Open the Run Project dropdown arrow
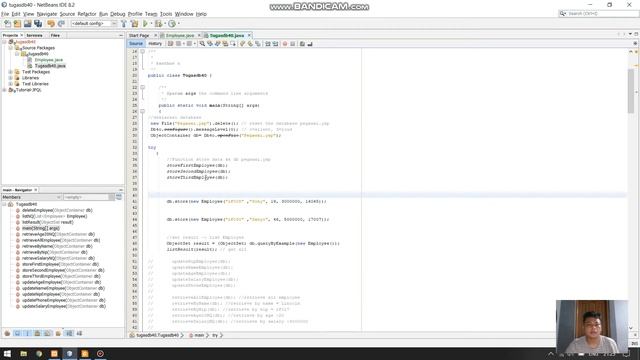This screenshot has width=640, height=360. click(x=151, y=24)
